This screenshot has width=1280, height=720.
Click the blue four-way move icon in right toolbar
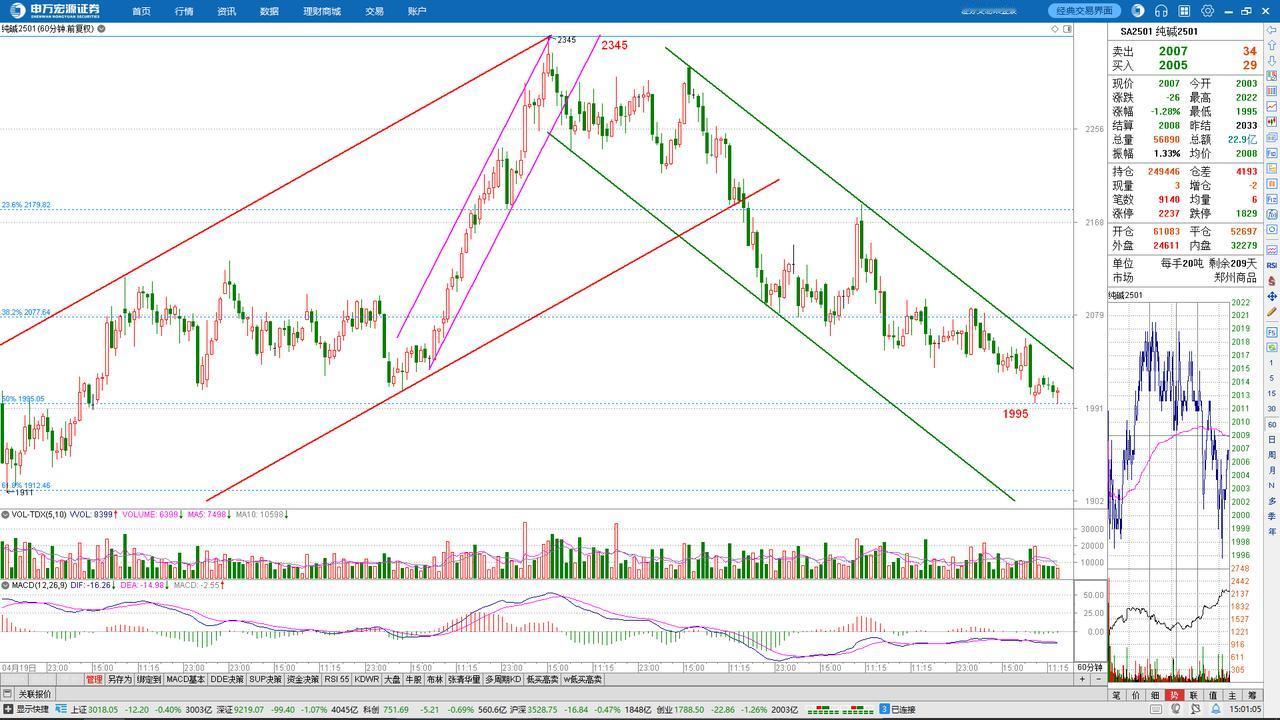(x=1271, y=297)
